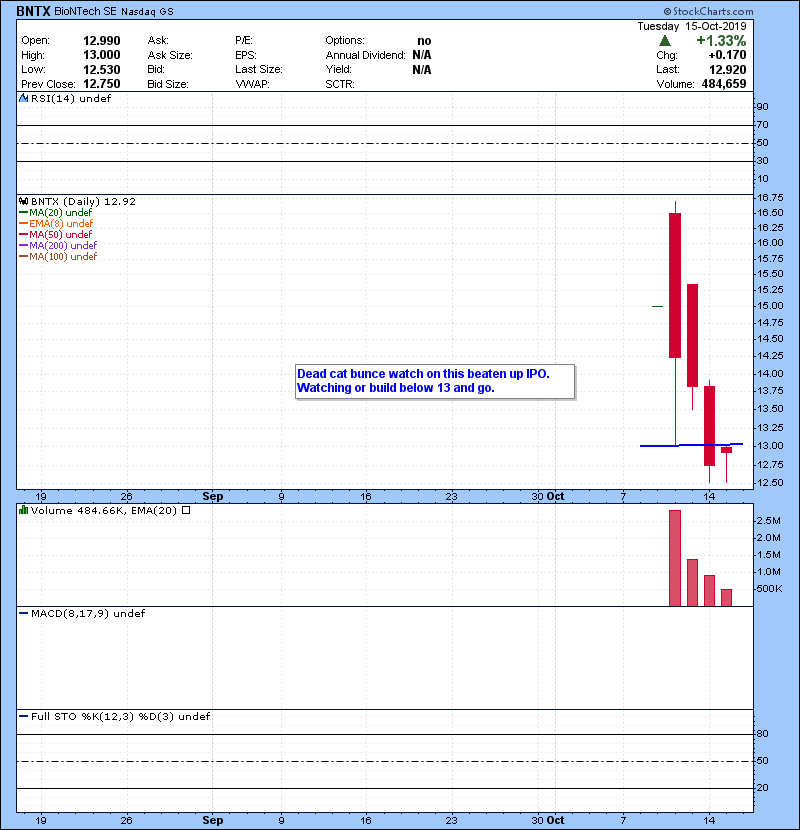Click the BNTX ticker symbol in the header
Viewport: 800px width, 830px height.
pos(33,11)
